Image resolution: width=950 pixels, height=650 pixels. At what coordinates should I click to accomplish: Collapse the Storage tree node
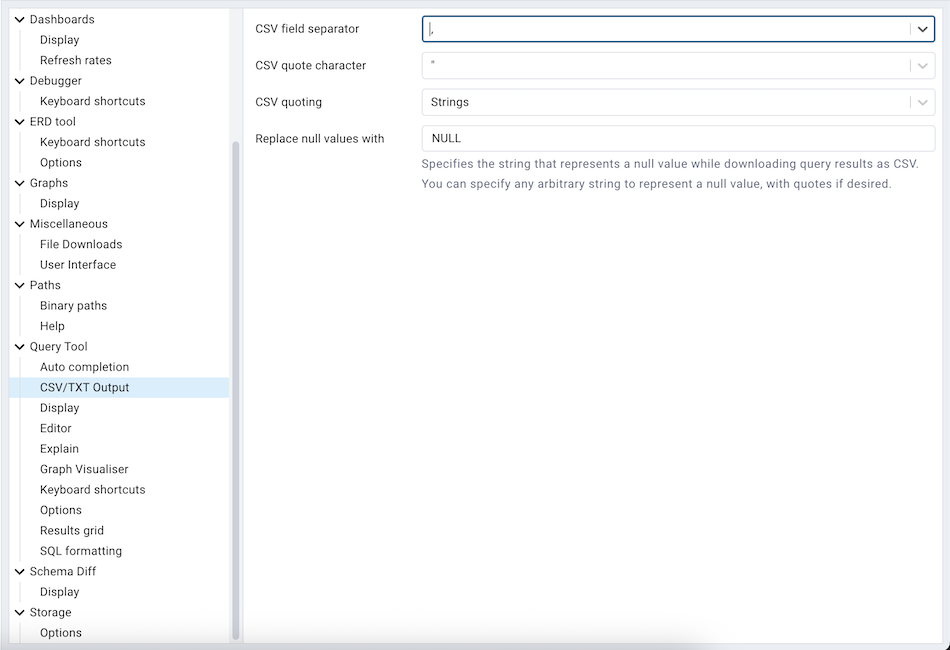[19, 612]
